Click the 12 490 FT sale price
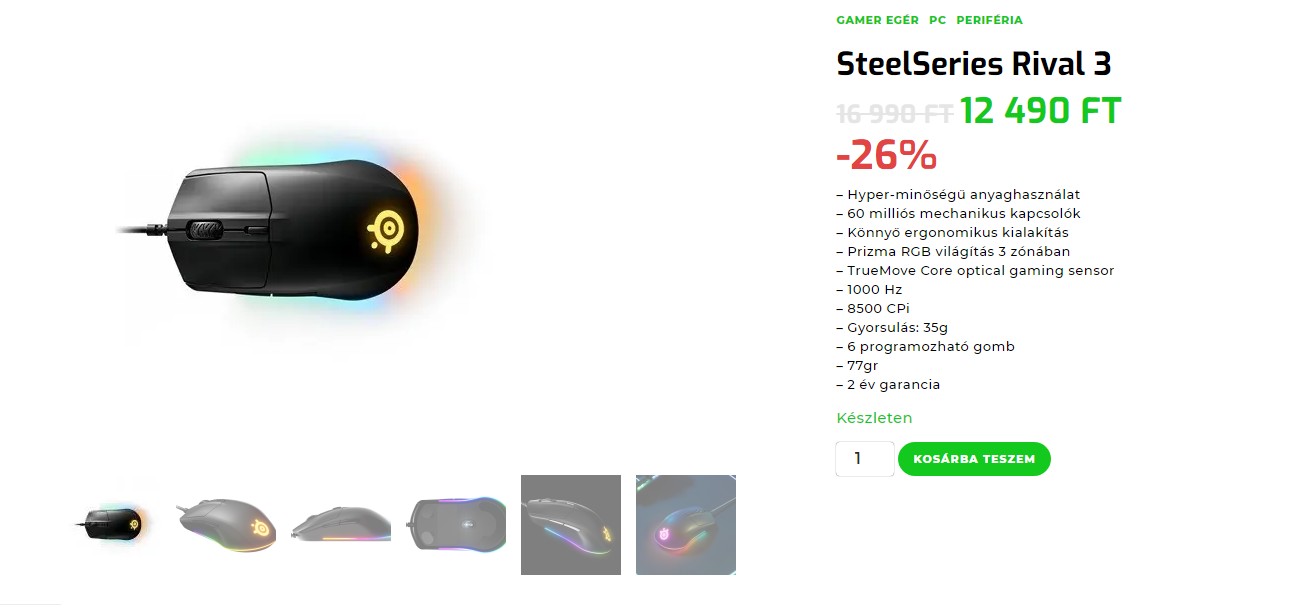Viewport: 1316px width, 613px height. click(x=1040, y=111)
